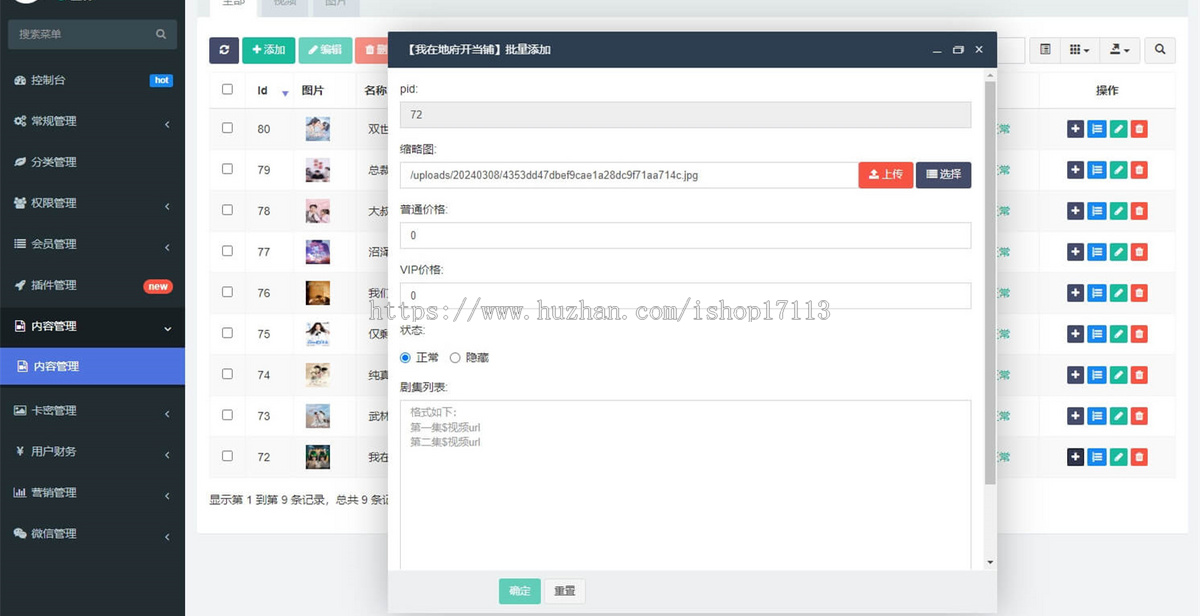The width and height of the screenshot is (1200, 616).
Task: Select the highlighted 内容管理 submenu item
Action: click(92, 366)
